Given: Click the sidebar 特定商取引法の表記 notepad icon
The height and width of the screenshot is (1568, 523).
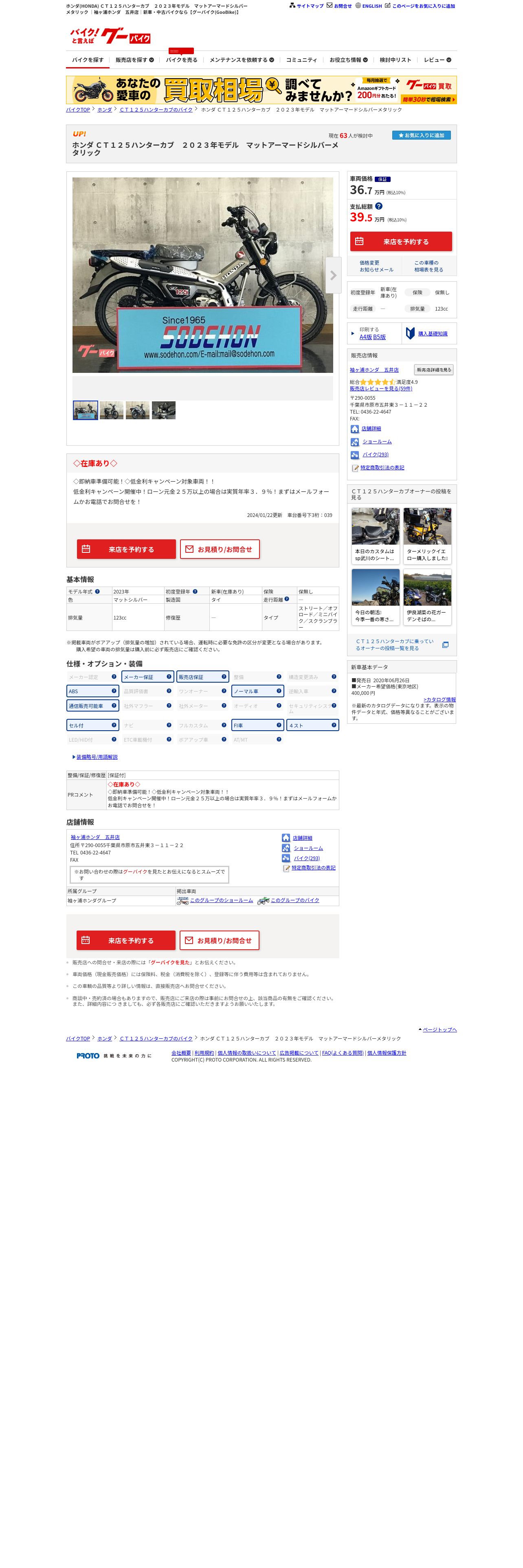Looking at the screenshot, I should 355,468.
